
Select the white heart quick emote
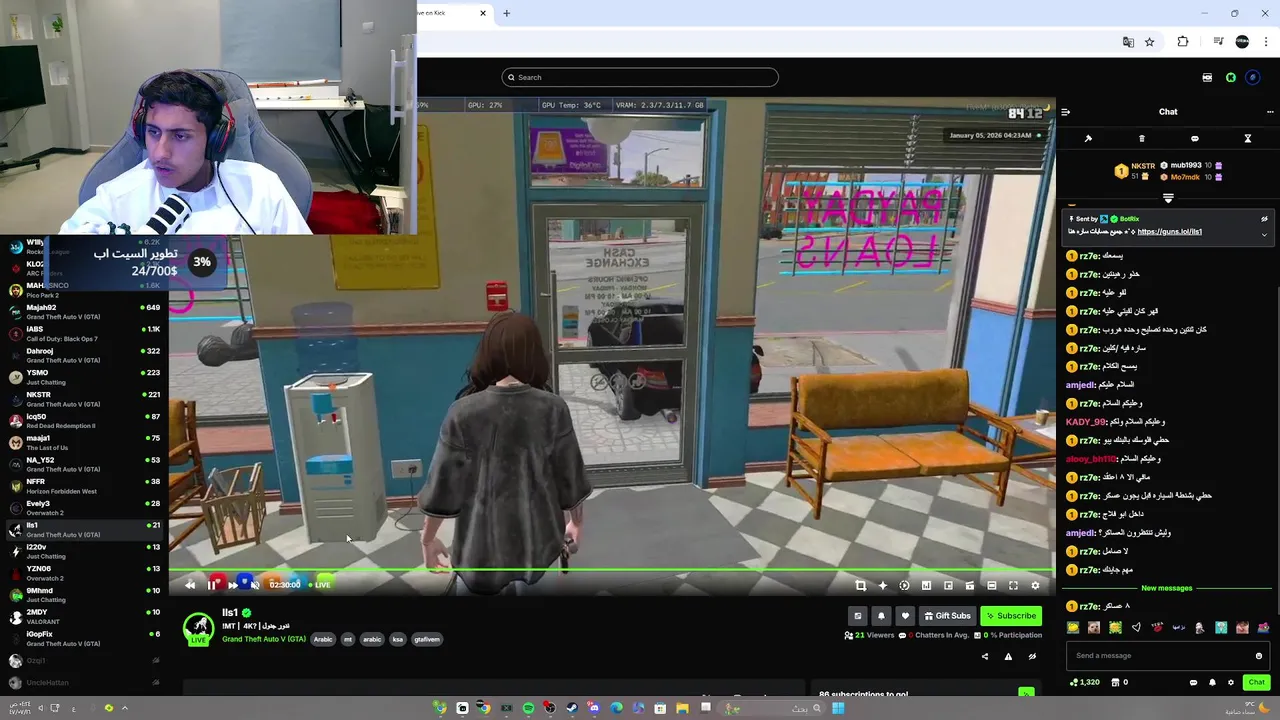click(1136, 628)
